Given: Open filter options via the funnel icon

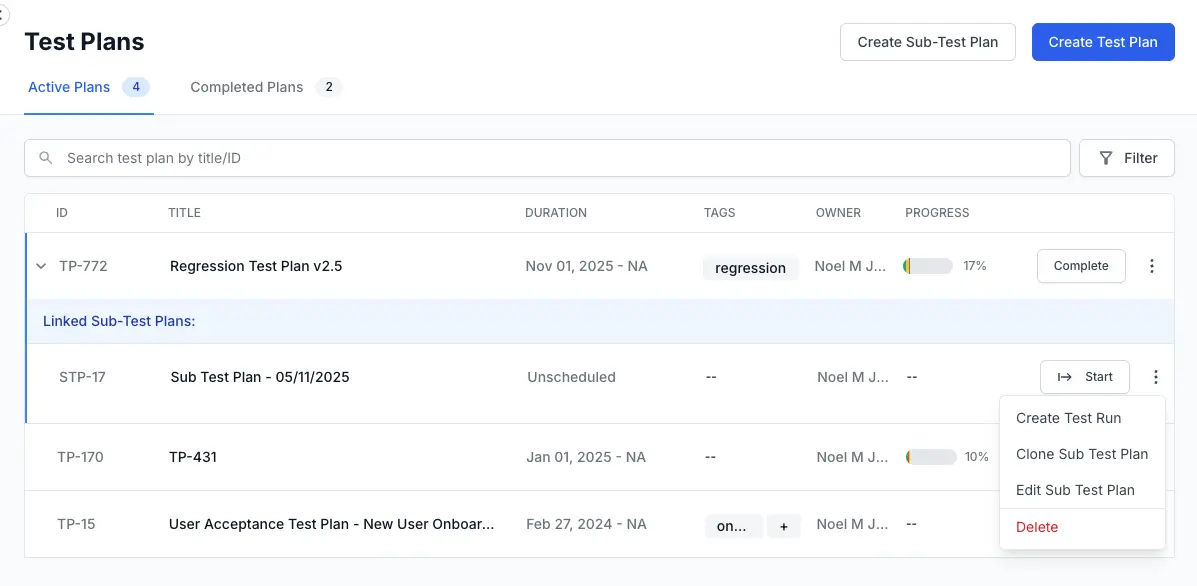Looking at the screenshot, I should pos(1106,158).
